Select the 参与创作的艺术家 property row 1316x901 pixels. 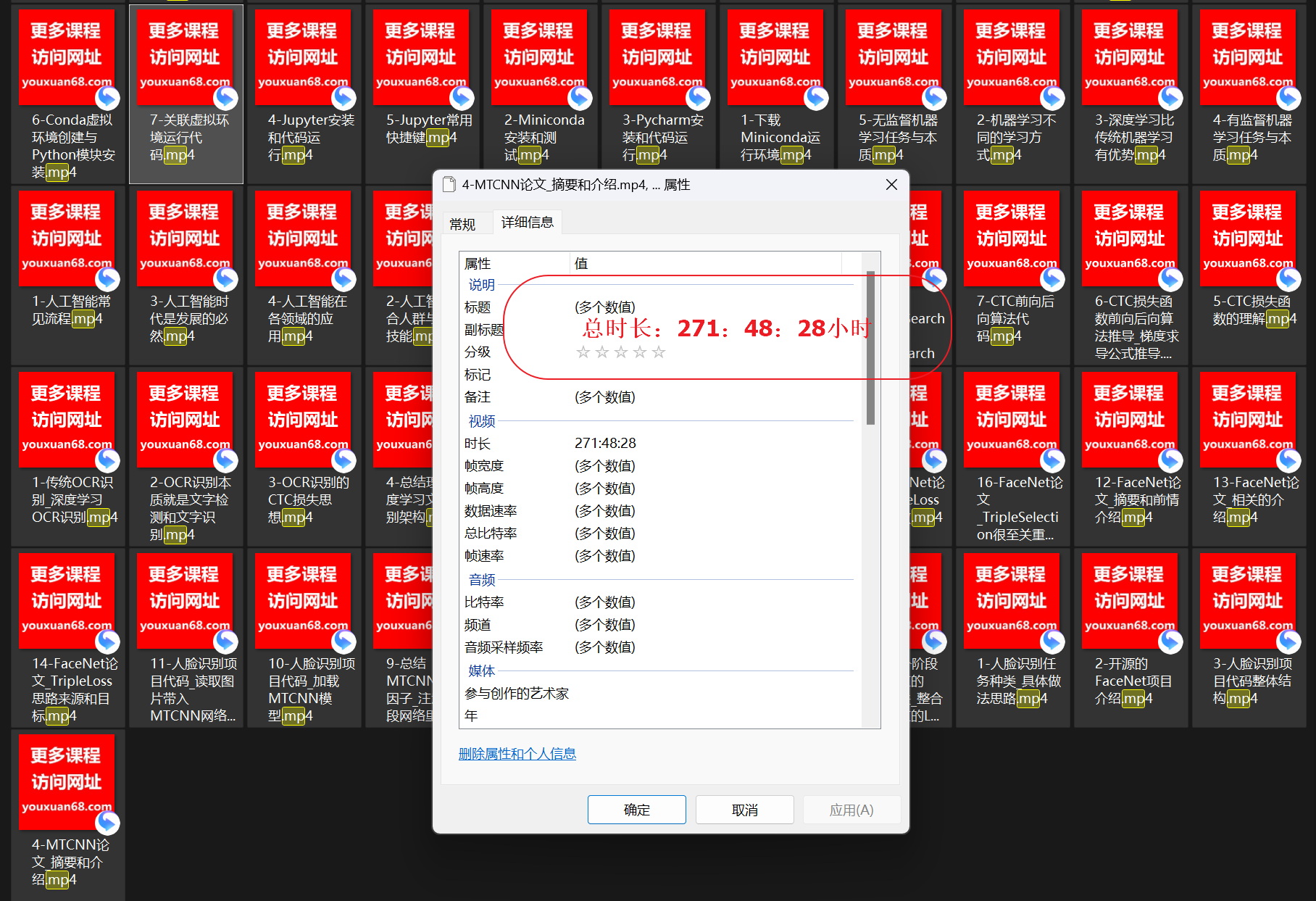coord(660,693)
